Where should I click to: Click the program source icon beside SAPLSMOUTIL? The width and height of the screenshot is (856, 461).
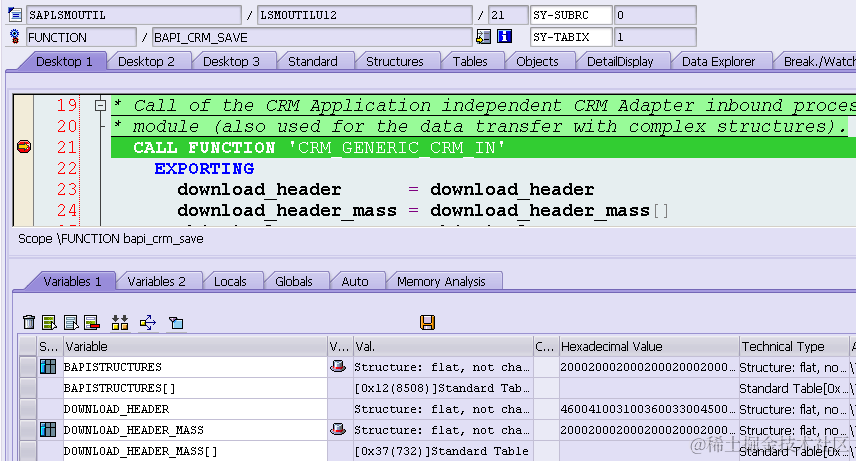[x=15, y=15]
